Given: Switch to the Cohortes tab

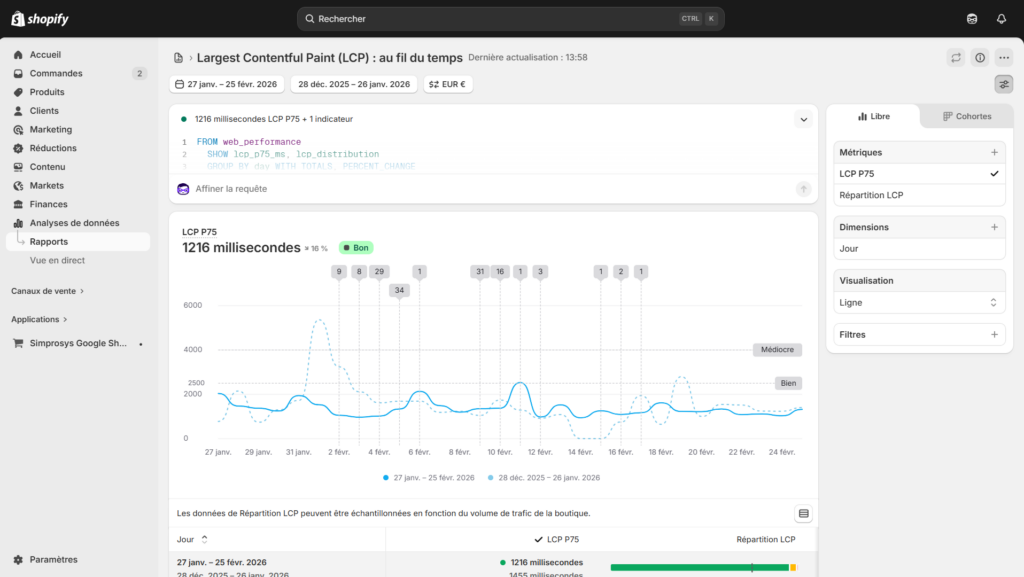Looking at the screenshot, I should coord(965,116).
